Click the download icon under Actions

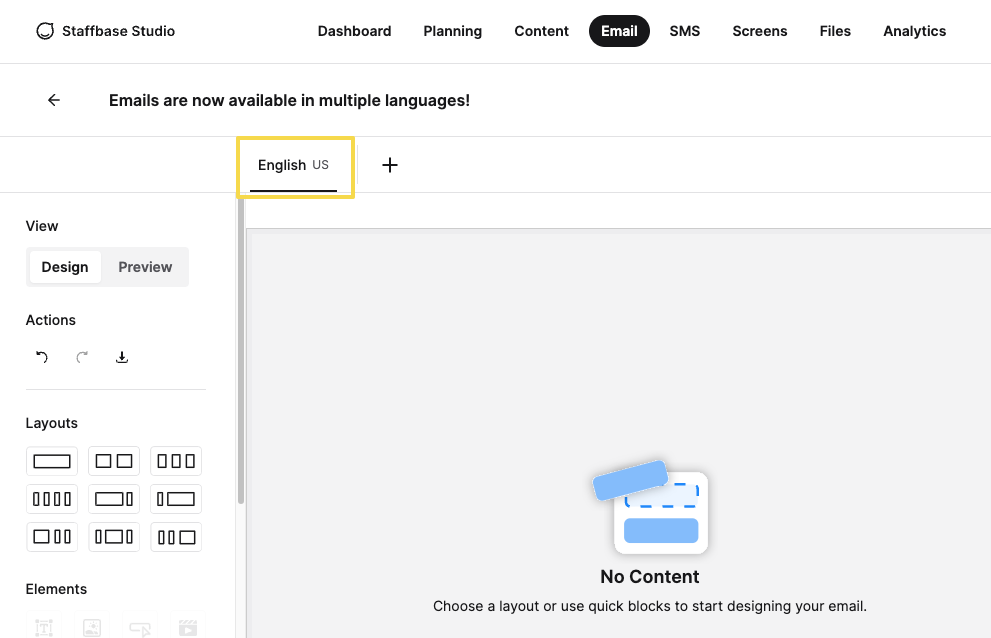pyautogui.click(x=122, y=357)
